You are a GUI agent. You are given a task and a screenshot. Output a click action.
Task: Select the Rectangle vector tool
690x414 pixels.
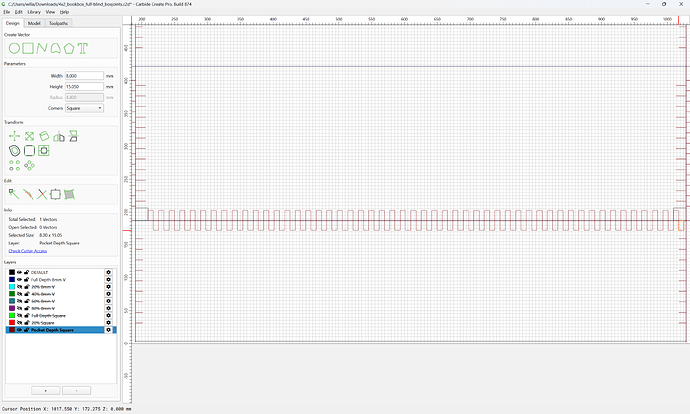pyautogui.click(x=28, y=48)
